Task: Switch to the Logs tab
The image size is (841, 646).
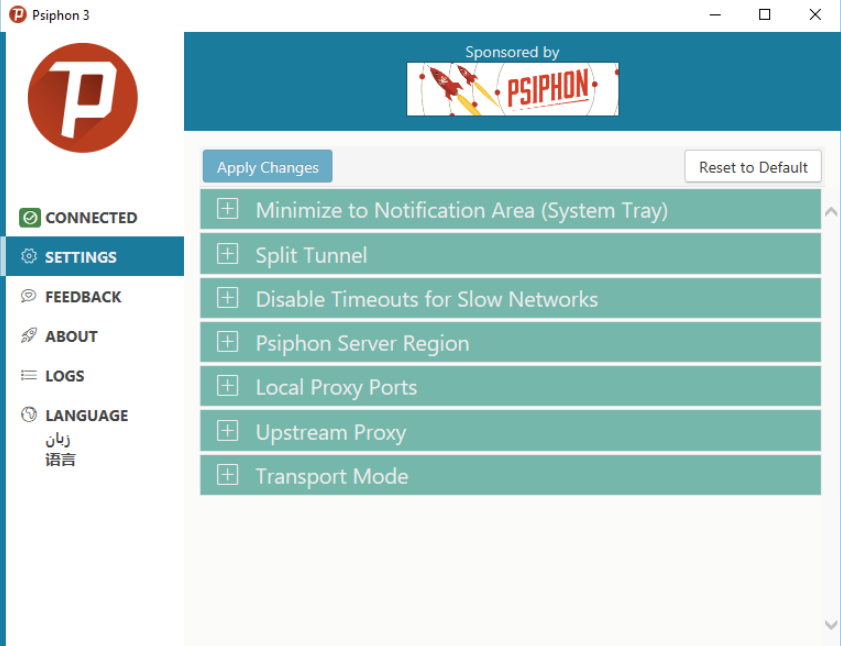Action: [65, 376]
